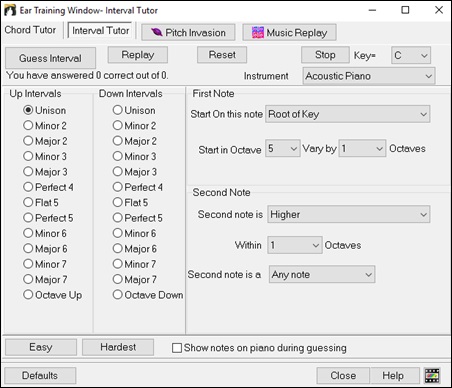Screen dimensions: 452x388
Task: Reset the score with the Reset button
Action: coord(222,55)
